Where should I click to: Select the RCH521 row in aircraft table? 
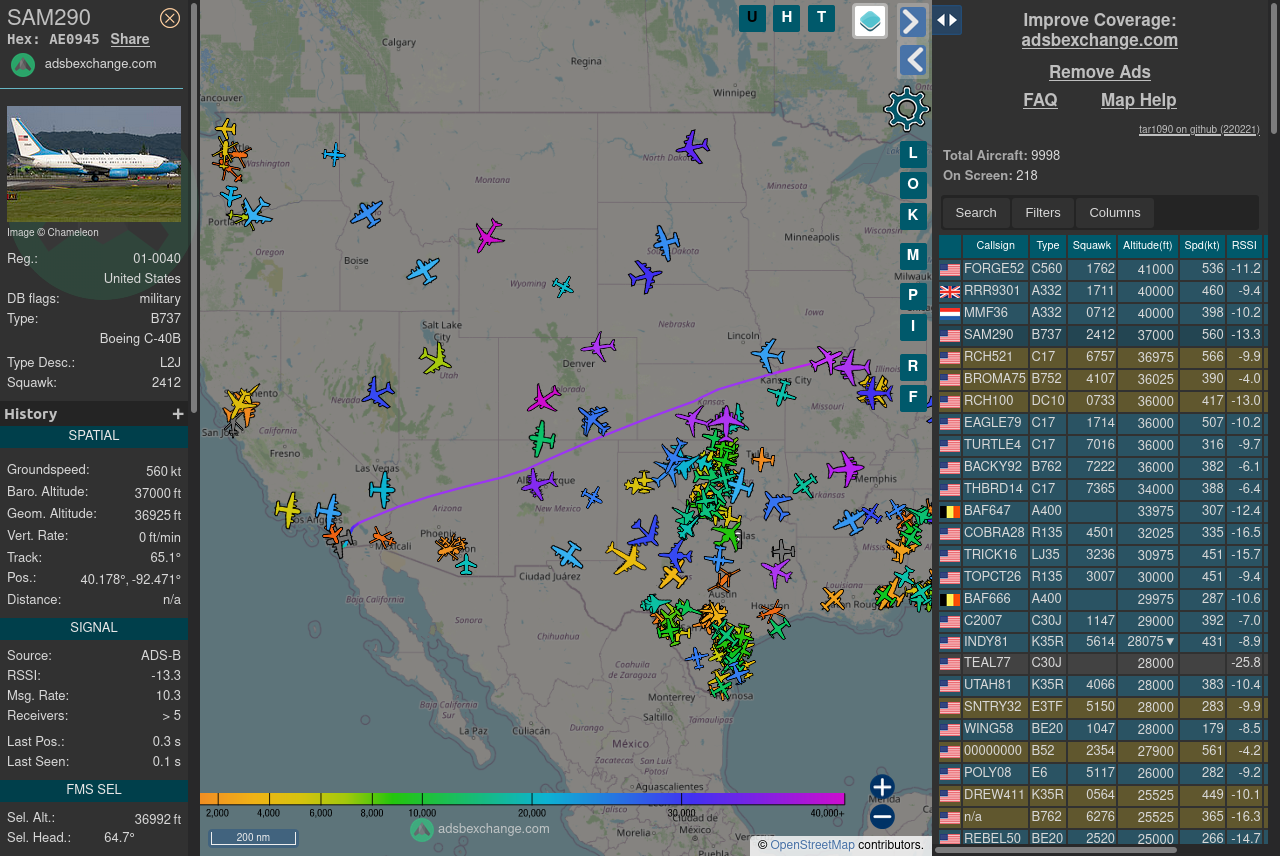pyautogui.click(x=1102, y=357)
